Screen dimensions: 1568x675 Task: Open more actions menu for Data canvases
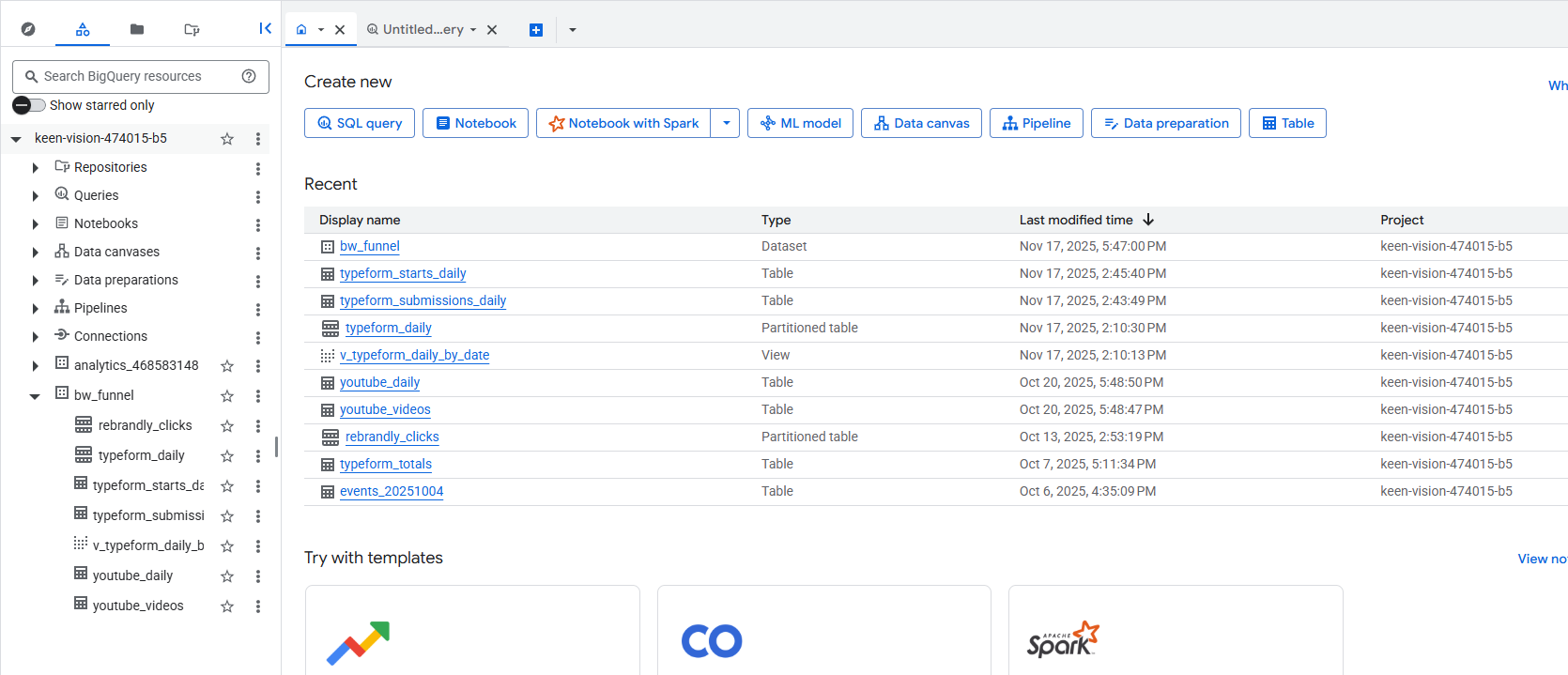point(258,253)
